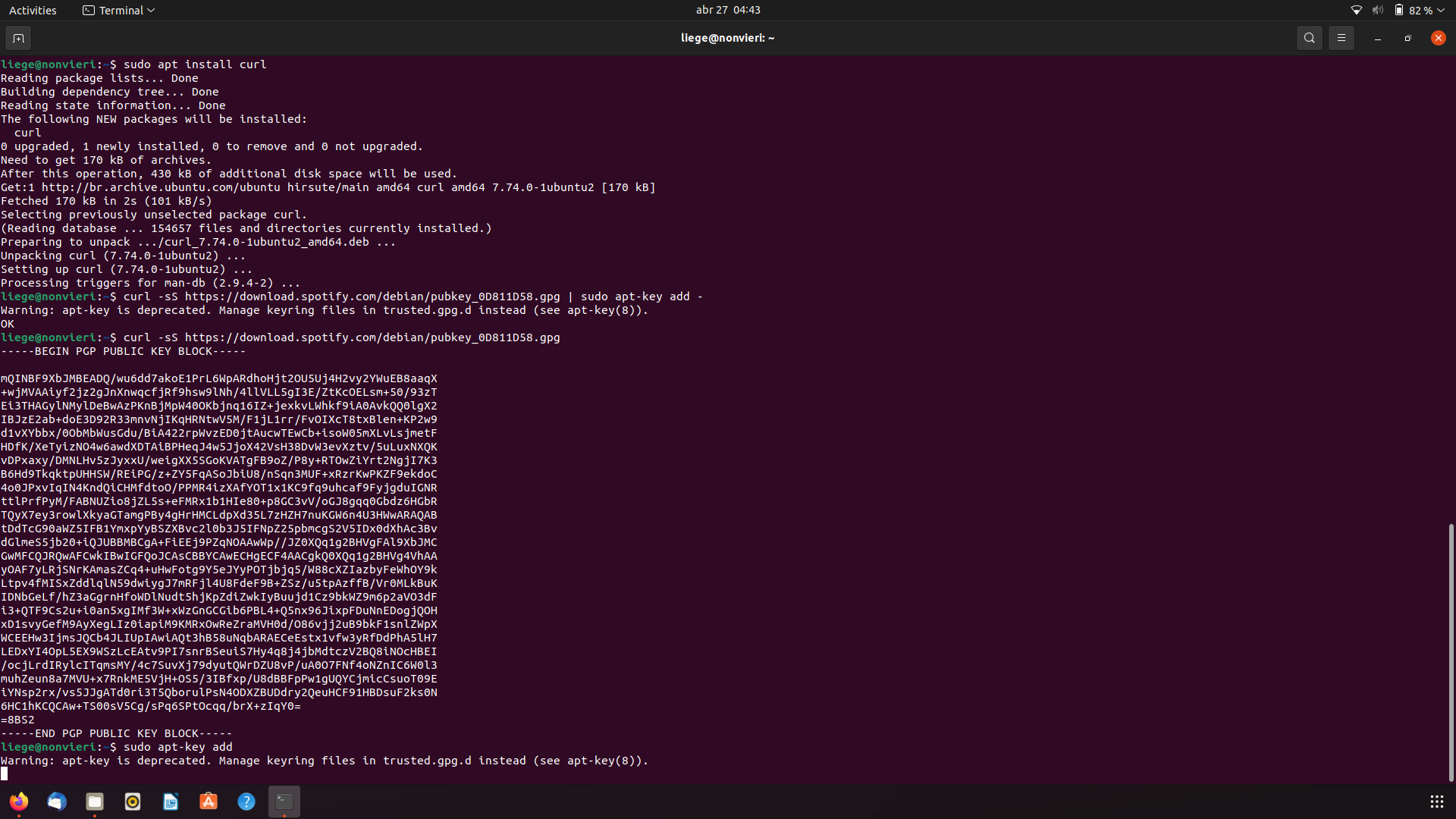Focus the running Terminal via its dock icon

click(284, 801)
